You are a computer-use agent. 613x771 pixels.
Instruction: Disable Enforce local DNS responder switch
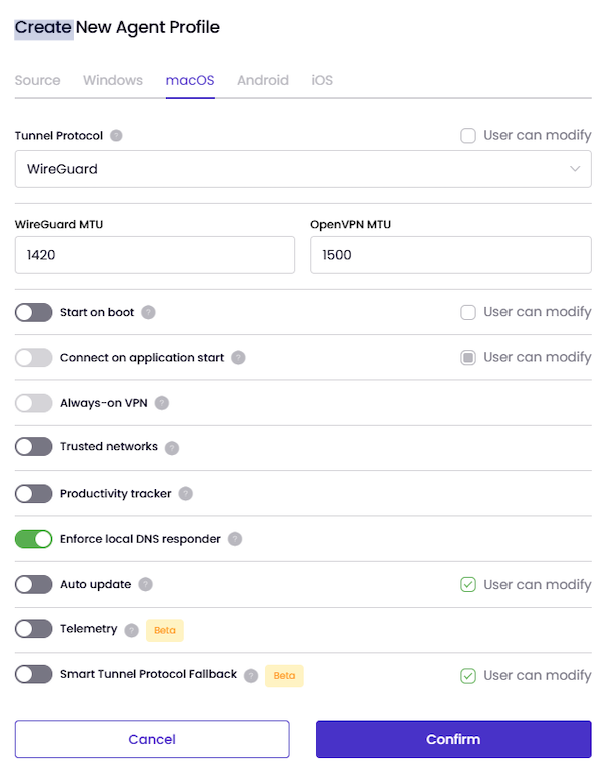[x=33, y=539]
